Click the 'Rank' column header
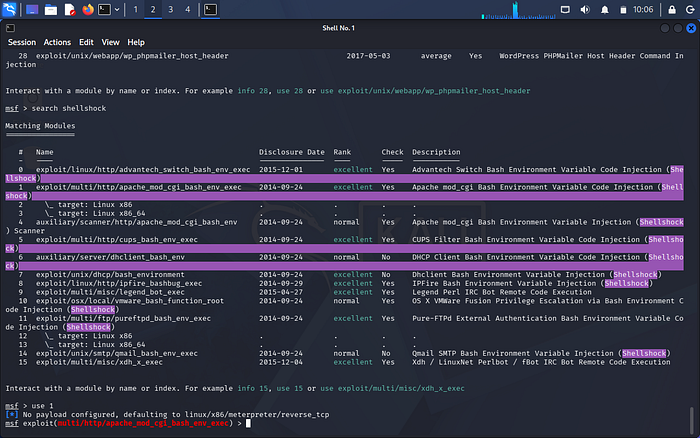The width and height of the screenshot is (700, 438). [342, 152]
